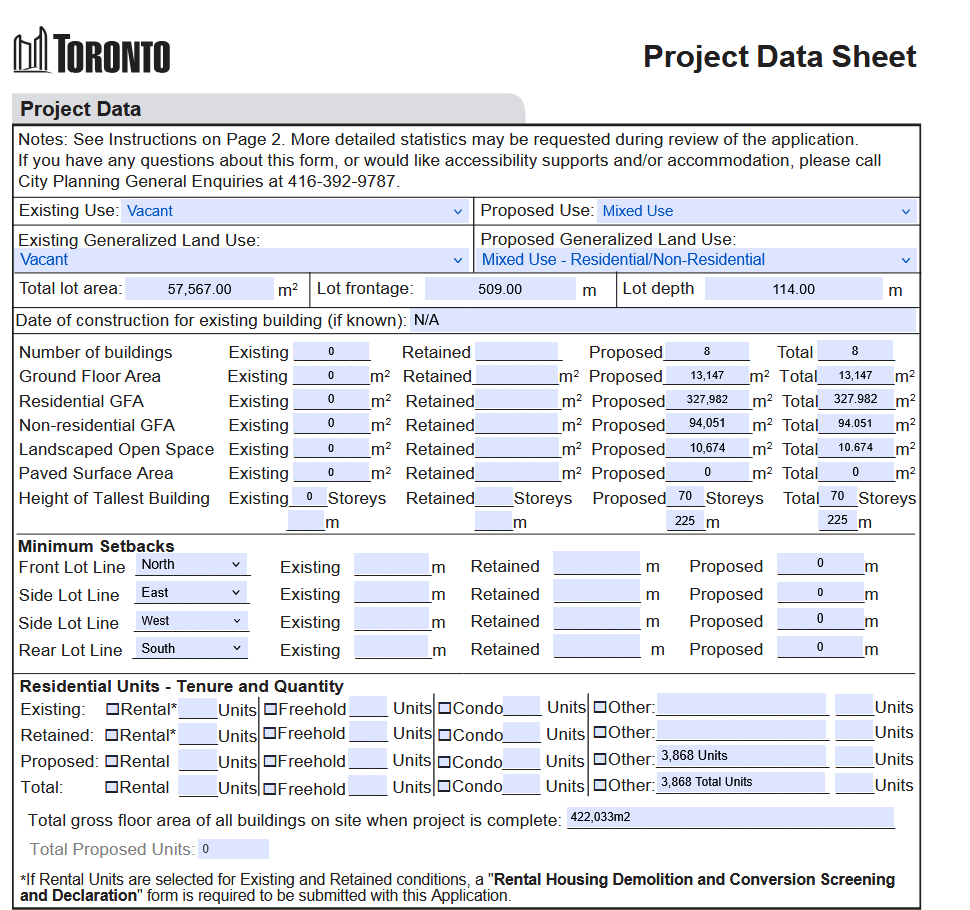This screenshot has height=910, width=970.
Task: Select the Total Proposed Units field
Action: tap(233, 849)
